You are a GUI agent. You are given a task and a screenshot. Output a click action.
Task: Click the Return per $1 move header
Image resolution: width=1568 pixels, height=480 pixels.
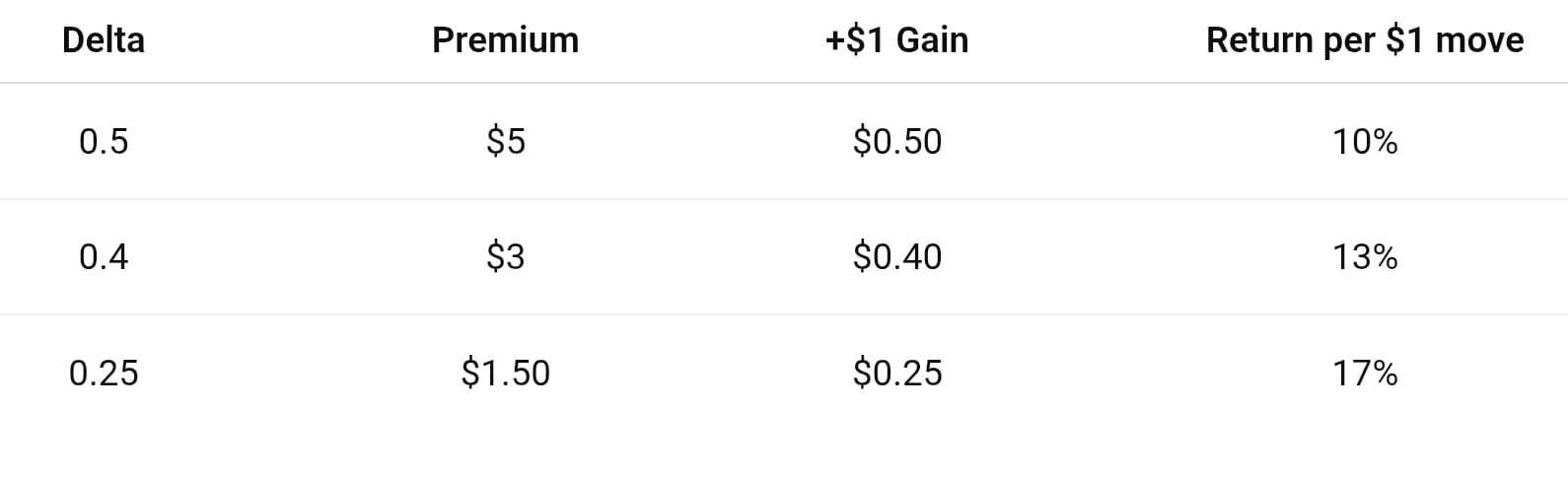coord(1365,40)
